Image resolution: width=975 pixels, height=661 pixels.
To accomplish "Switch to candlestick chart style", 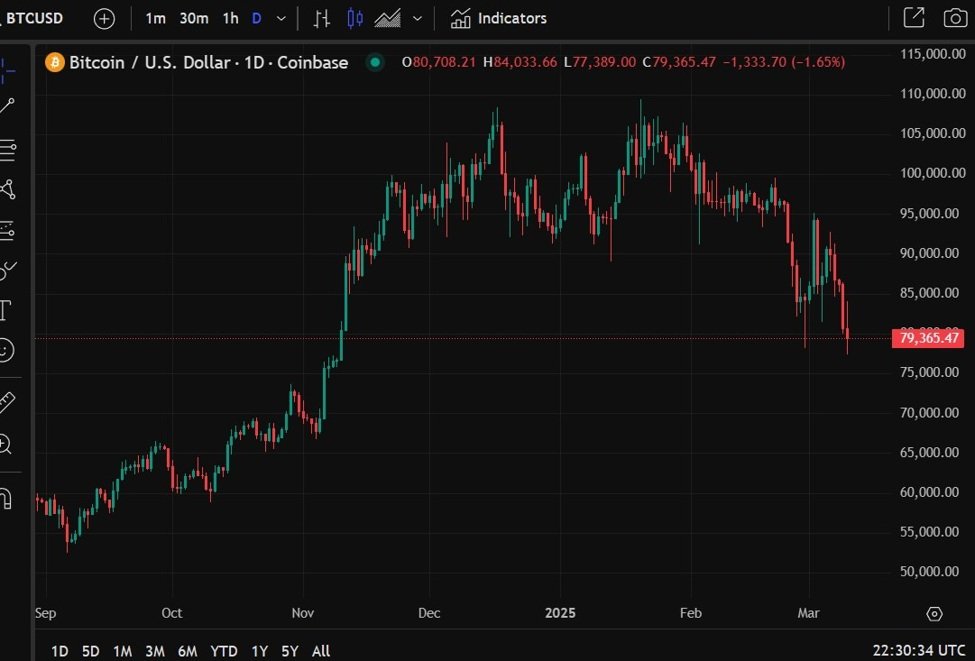I will [355, 18].
